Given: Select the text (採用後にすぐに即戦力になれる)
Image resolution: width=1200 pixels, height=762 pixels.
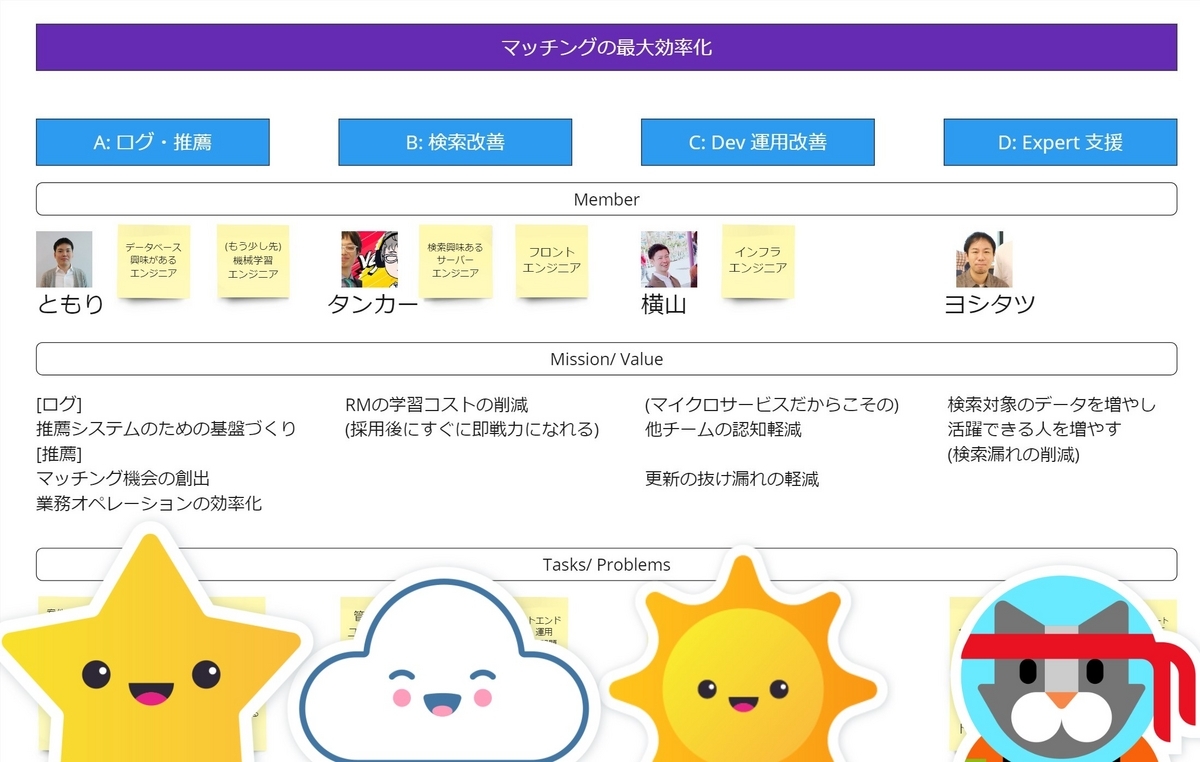Looking at the screenshot, I should click(x=472, y=429).
